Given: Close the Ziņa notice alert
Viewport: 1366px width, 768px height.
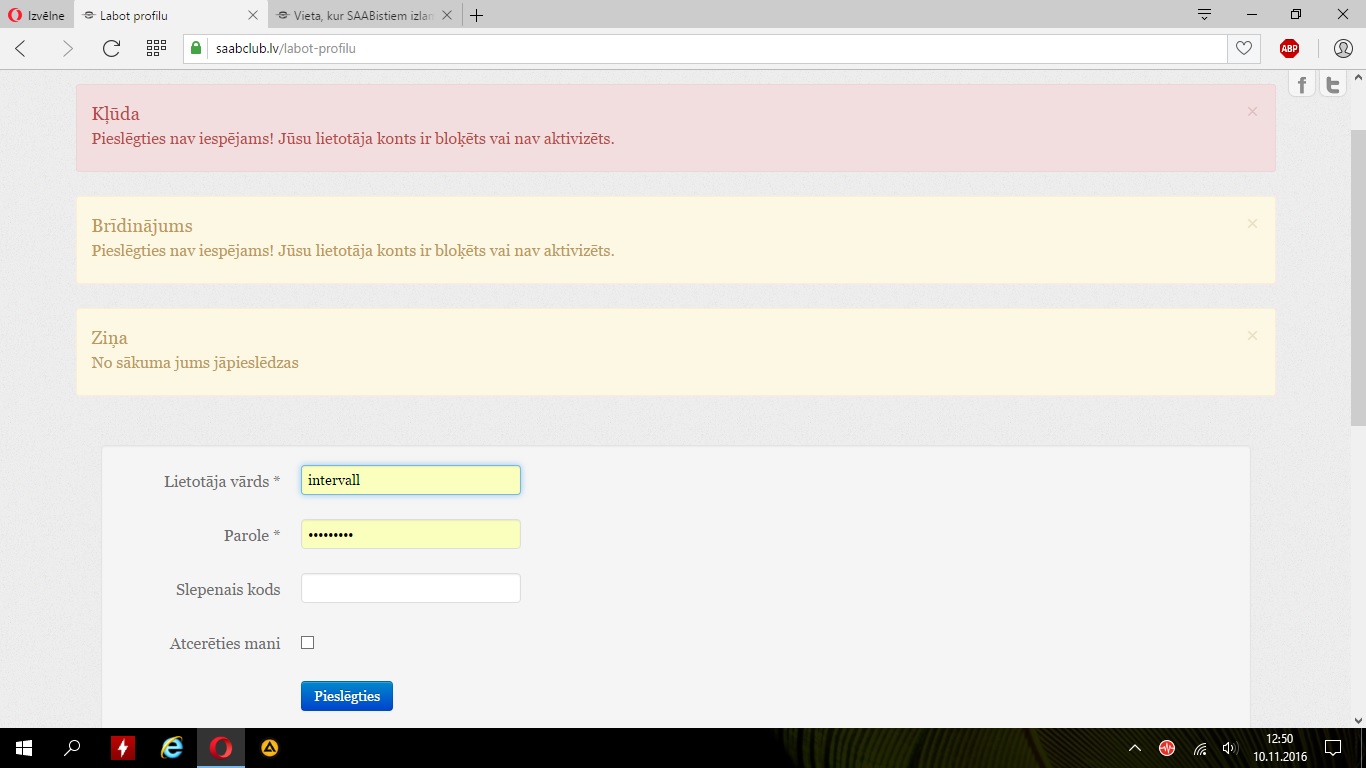Looking at the screenshot, I should pos(1252,336).
